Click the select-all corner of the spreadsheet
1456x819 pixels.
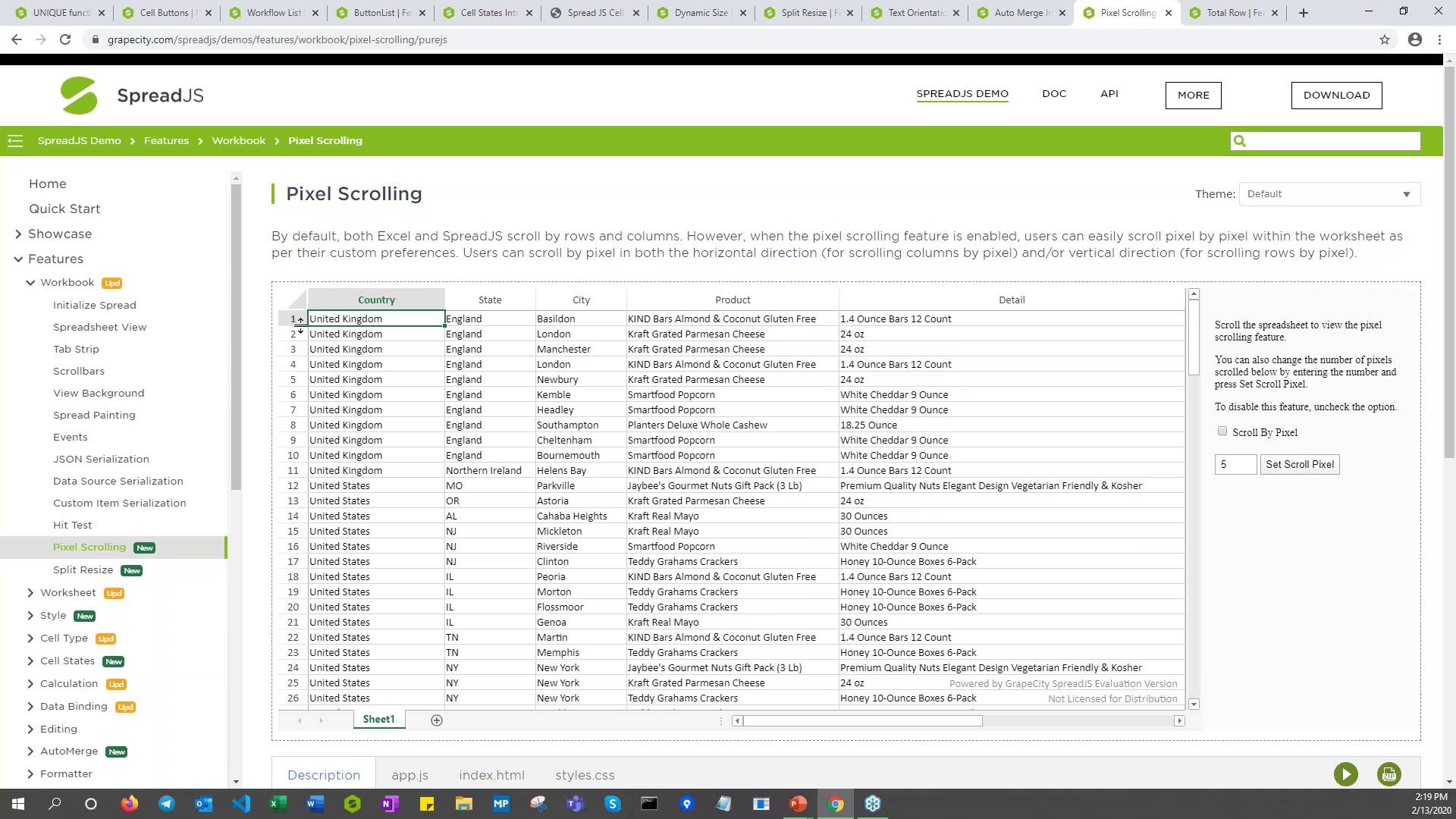point(293,300)
